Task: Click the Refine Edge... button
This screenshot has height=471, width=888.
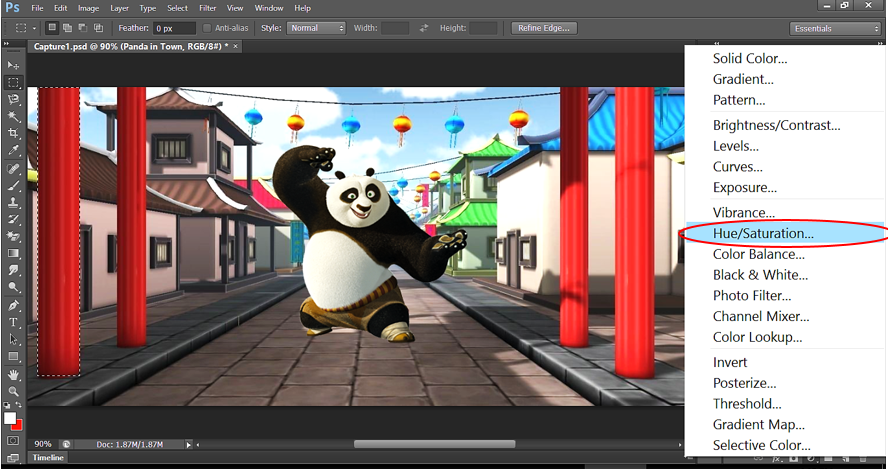Action: [544, 28]
